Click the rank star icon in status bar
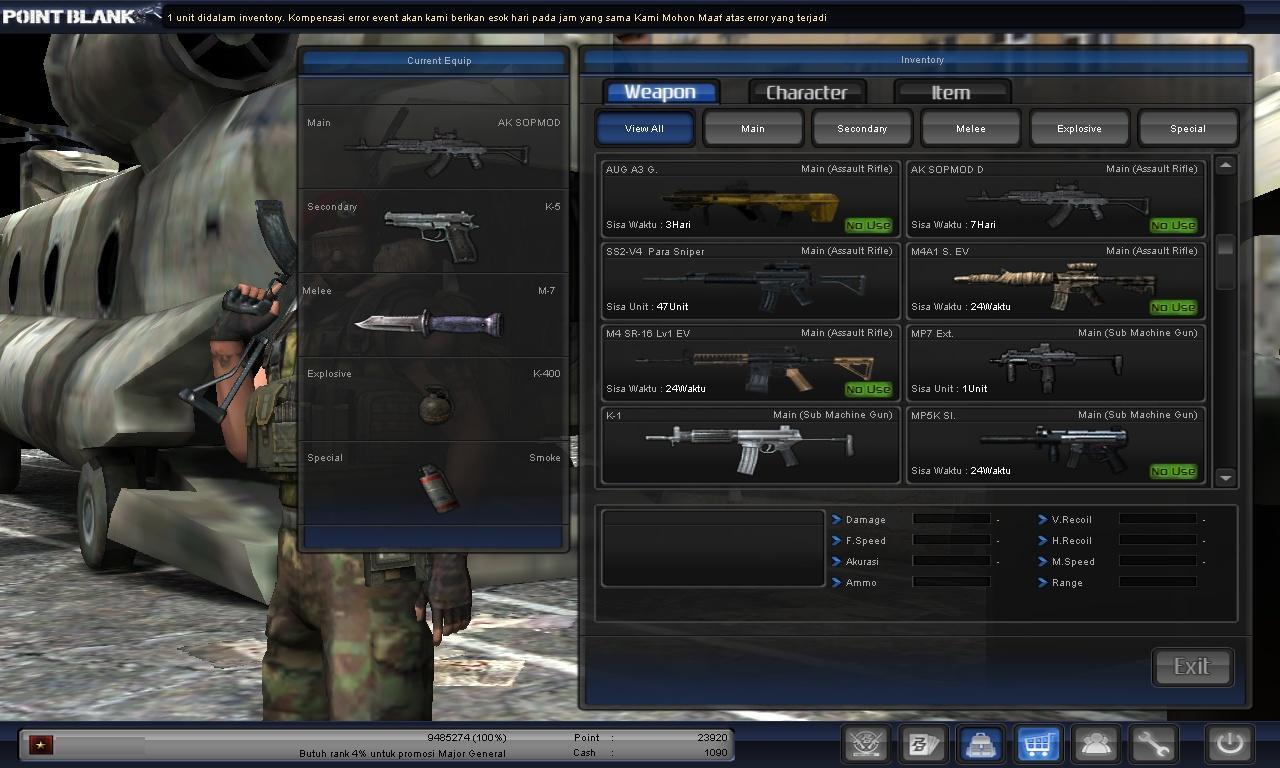 point(41,745)
